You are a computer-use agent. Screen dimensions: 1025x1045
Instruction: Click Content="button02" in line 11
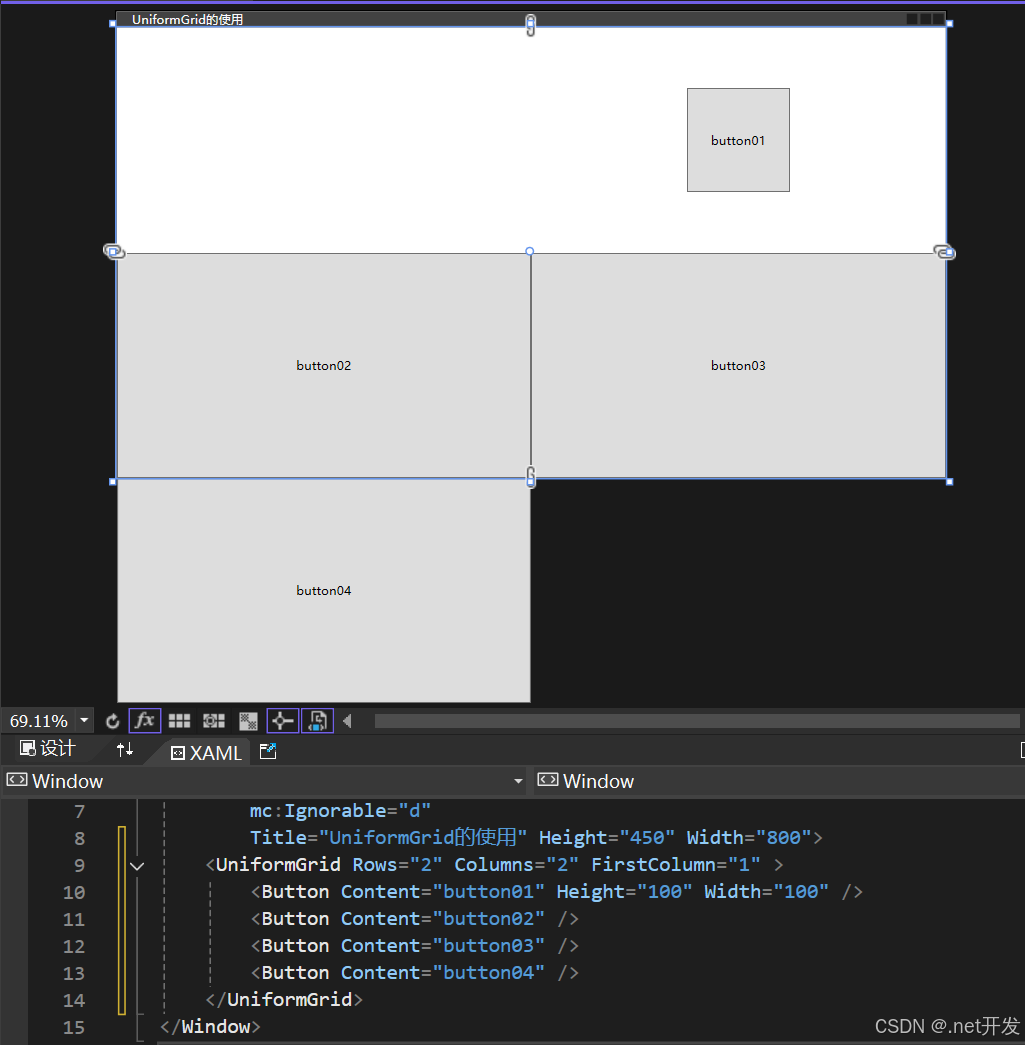443,919
